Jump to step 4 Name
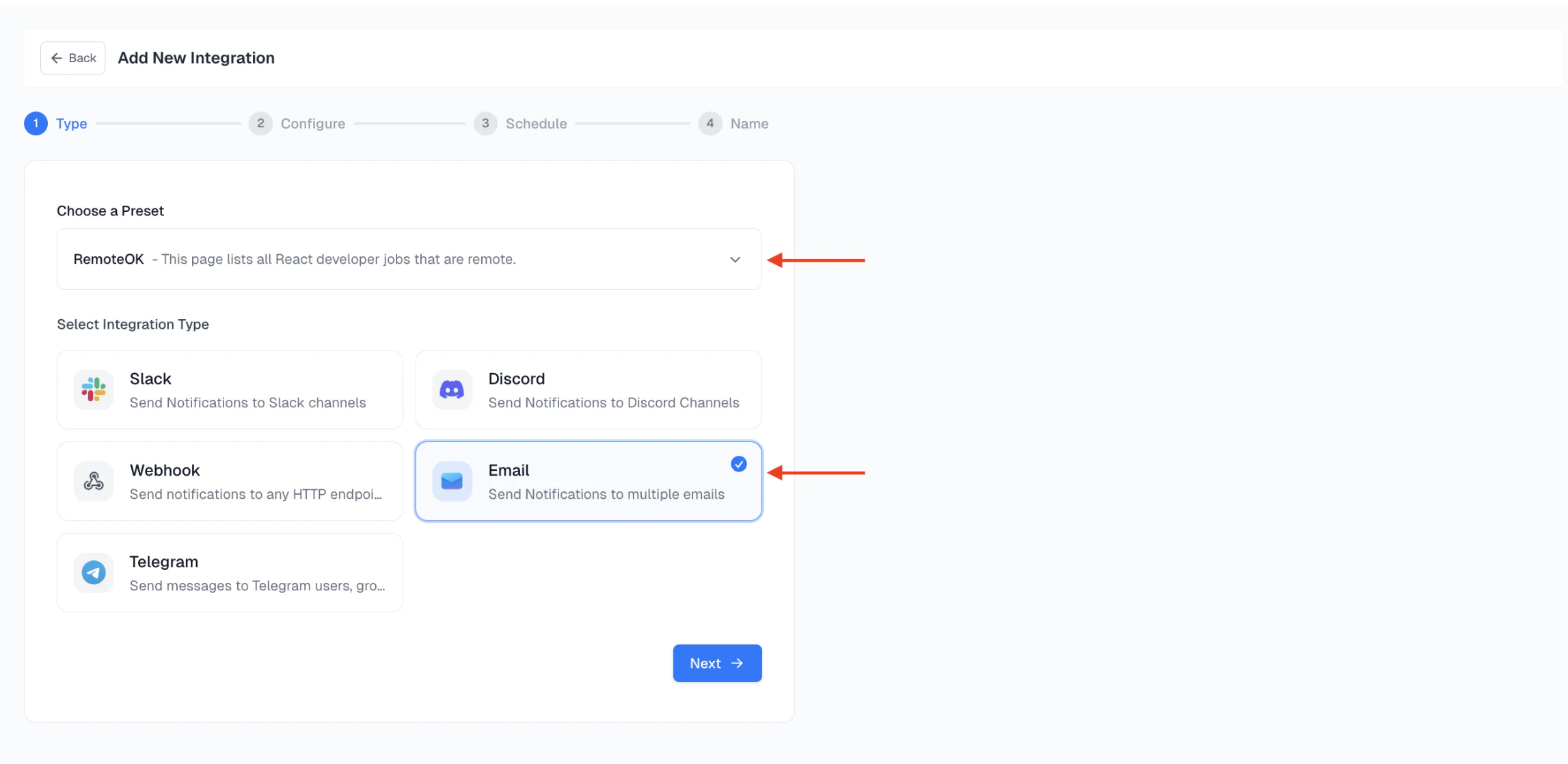The width and height of the screenshot is (1568, 764). (x=733, y=124)
